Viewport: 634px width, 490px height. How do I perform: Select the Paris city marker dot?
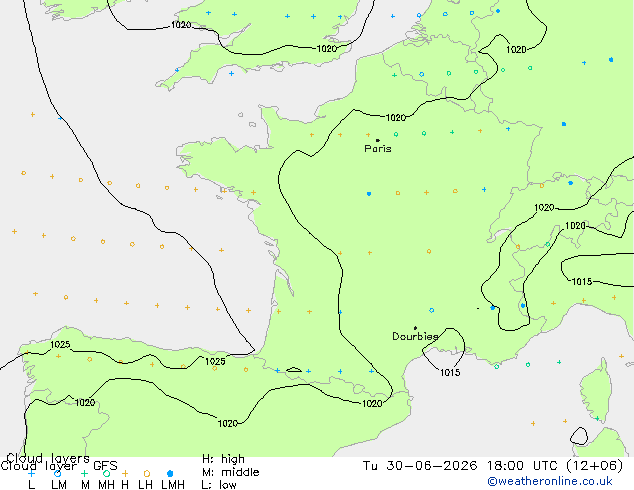click(378, 140)
